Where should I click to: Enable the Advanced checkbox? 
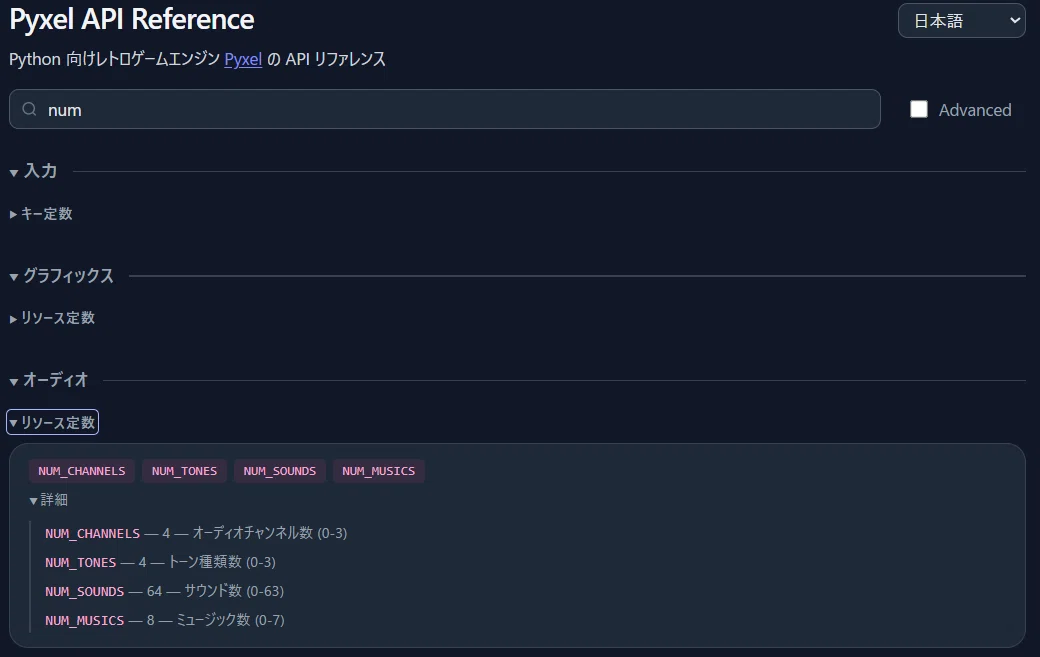click(919, 109)
